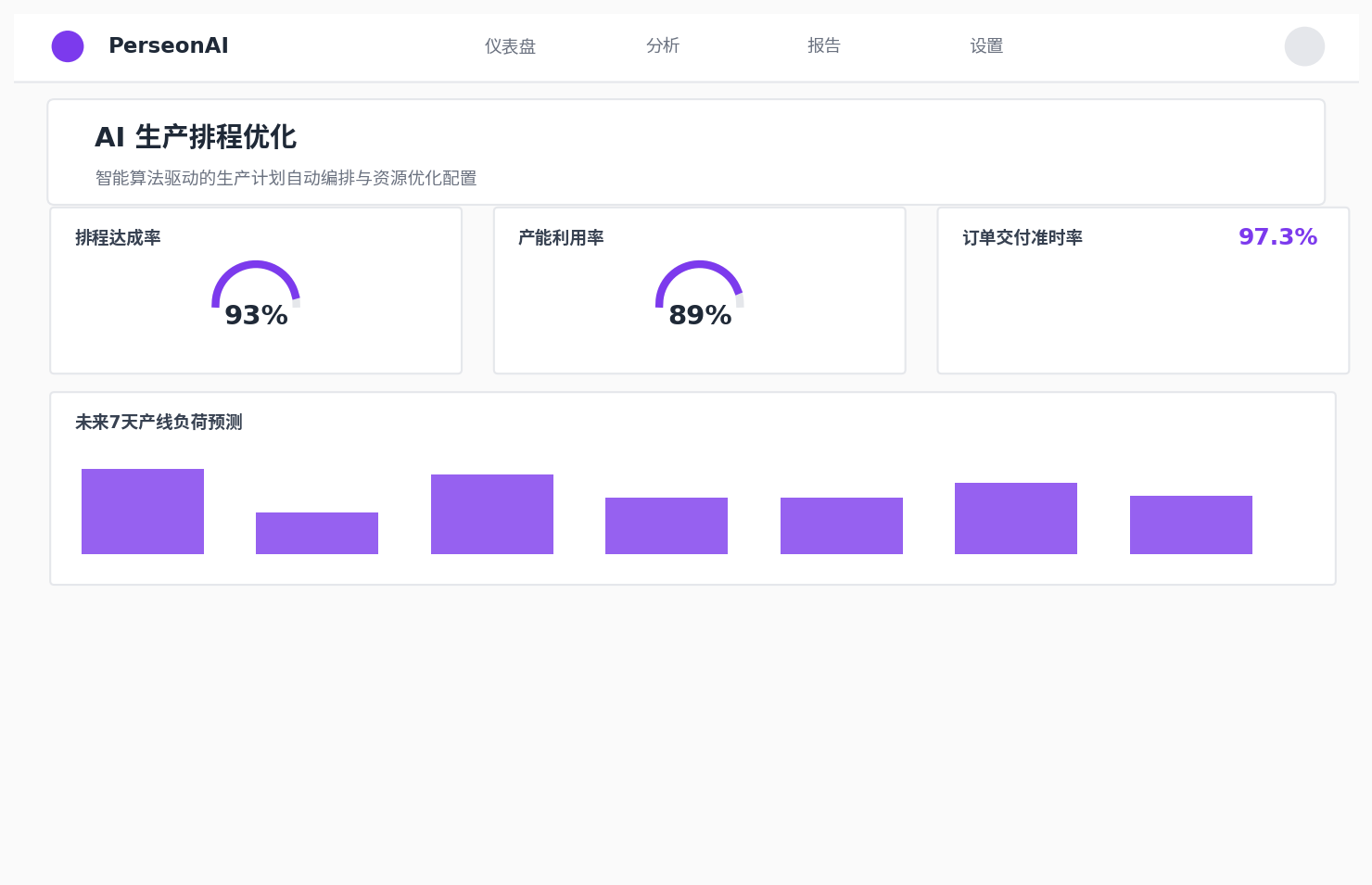The width and height of the screenshot is (1372, 885).
Task: Click the AI 生产排程优化 page heading
Action: pyautogui.click(x=196, y=137)
